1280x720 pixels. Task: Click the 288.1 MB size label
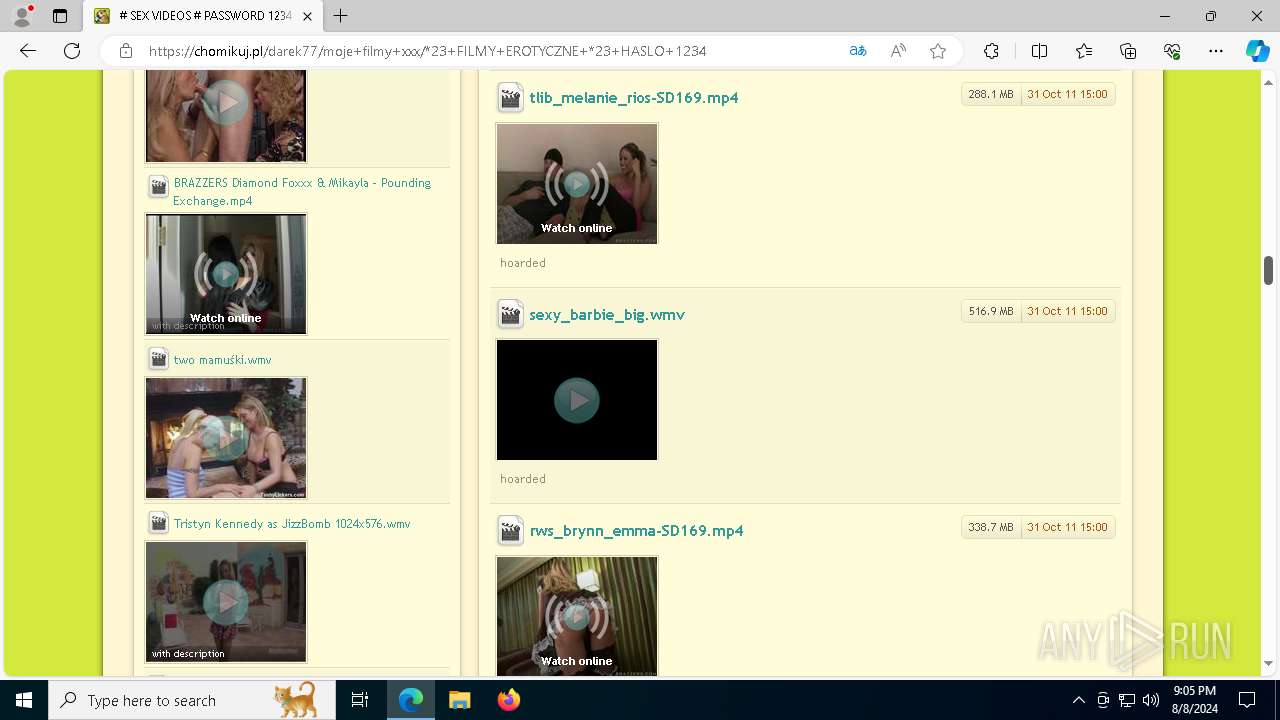pyautogui.click(x=991, y=94)
